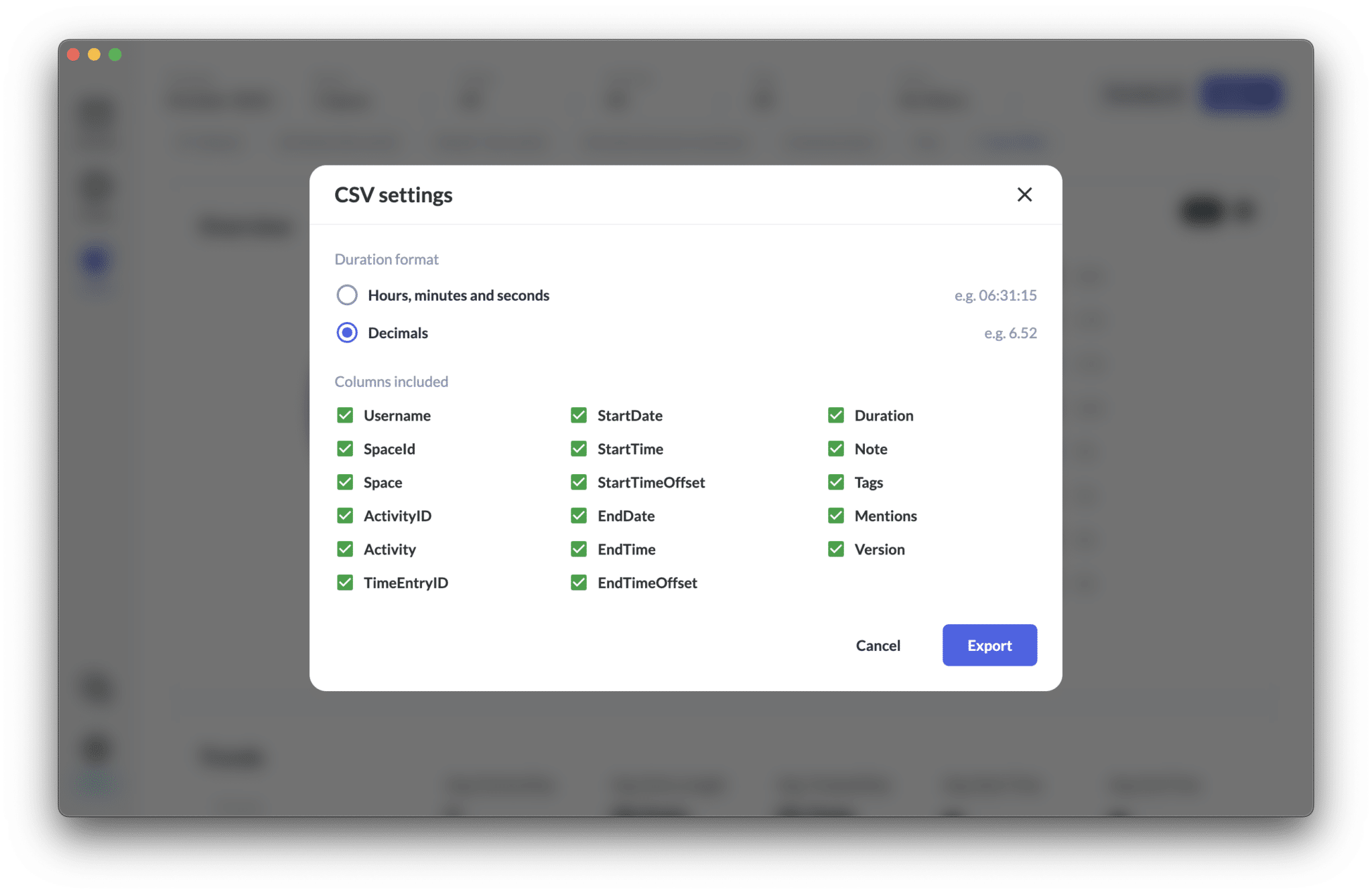Select Hours, minutes and seconds format
1372x894 pixels.
(x=347, y=295)
